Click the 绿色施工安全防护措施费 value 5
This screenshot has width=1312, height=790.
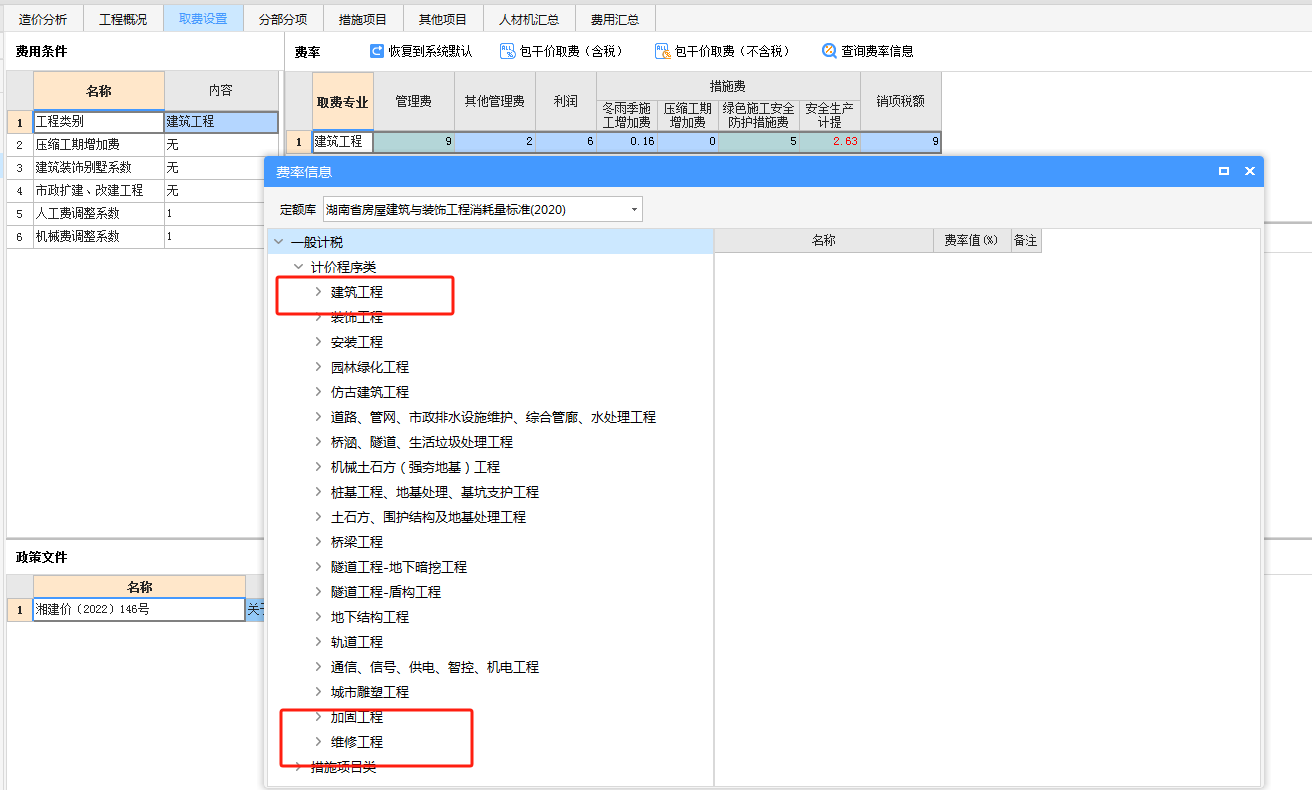[759, 142]
